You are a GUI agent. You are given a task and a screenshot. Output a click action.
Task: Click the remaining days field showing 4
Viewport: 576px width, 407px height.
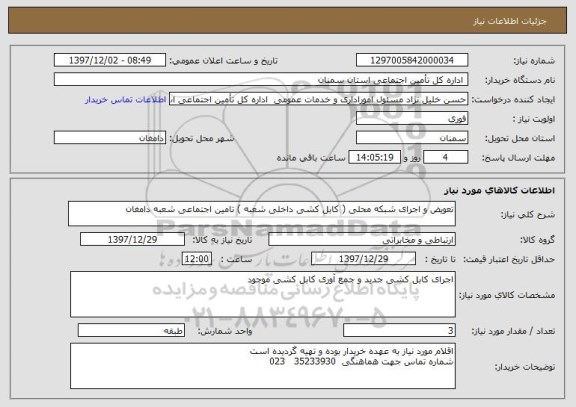446,158
